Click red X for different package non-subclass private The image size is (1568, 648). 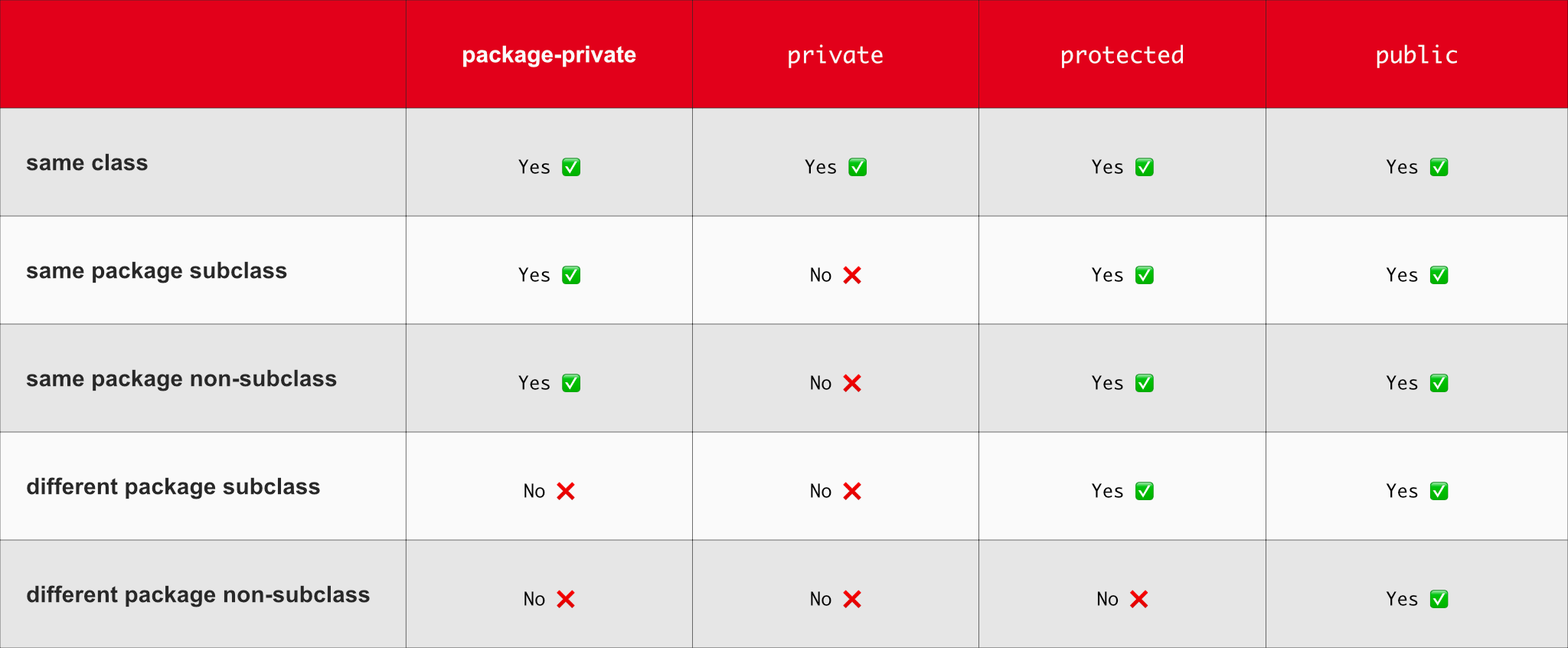tap(852, 599)
